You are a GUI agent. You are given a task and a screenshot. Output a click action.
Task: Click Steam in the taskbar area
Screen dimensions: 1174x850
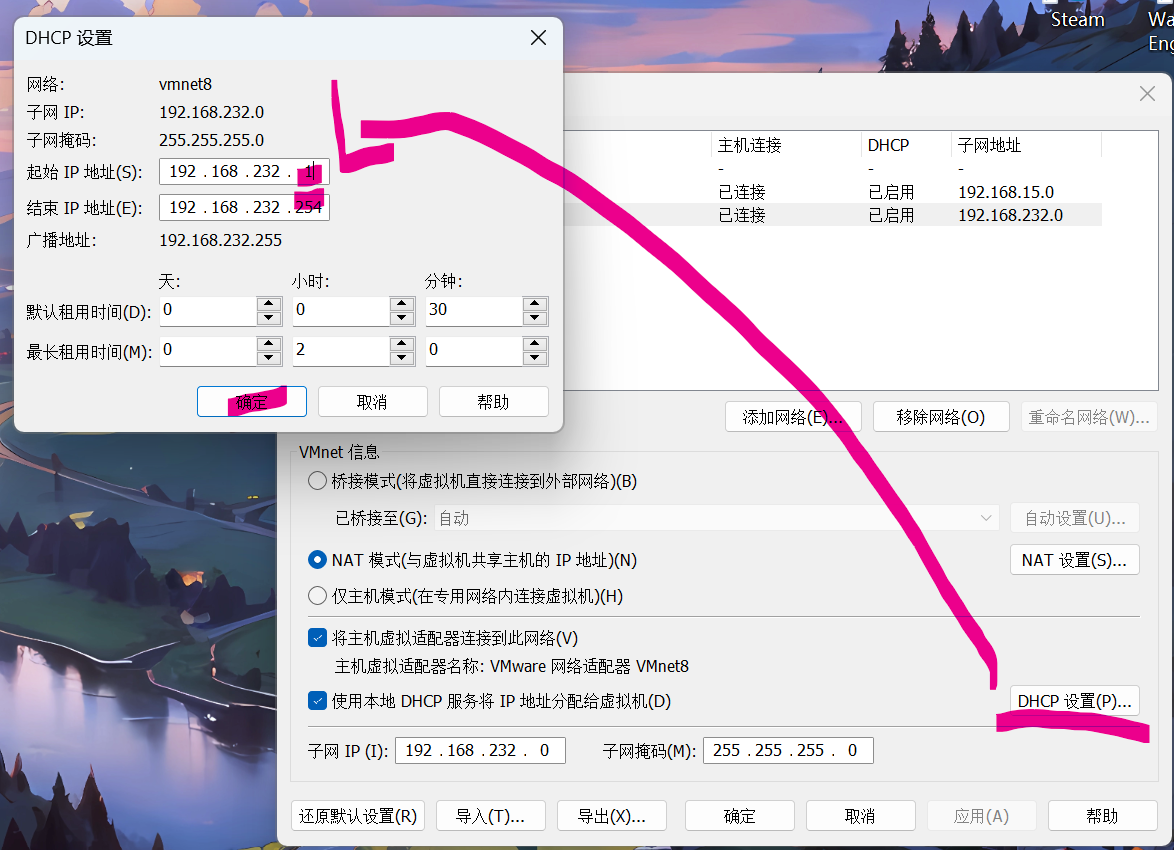click(1077, 19)
